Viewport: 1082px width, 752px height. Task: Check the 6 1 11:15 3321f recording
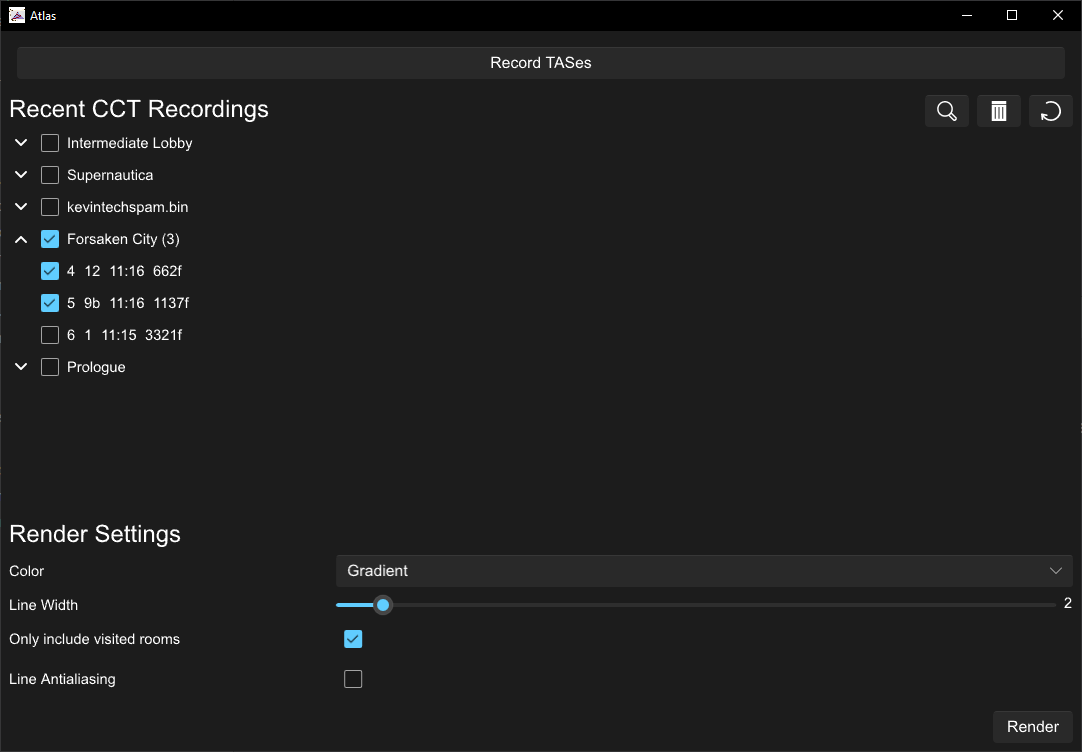coord(50,335)
